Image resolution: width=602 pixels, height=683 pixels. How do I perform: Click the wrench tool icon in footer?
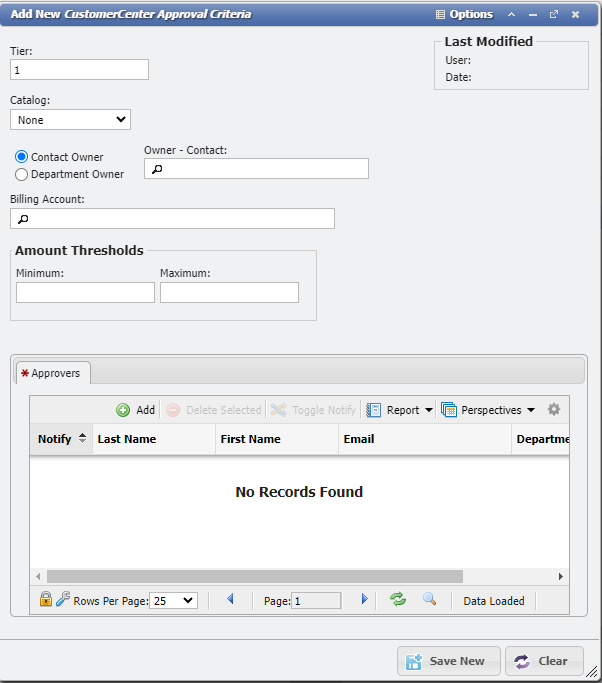63,600
